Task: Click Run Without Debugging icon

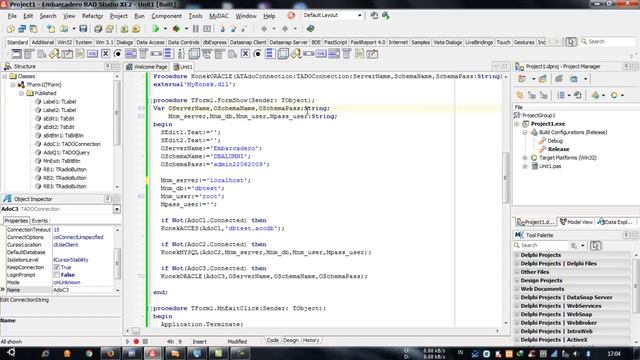Action: tap(176, 29)
